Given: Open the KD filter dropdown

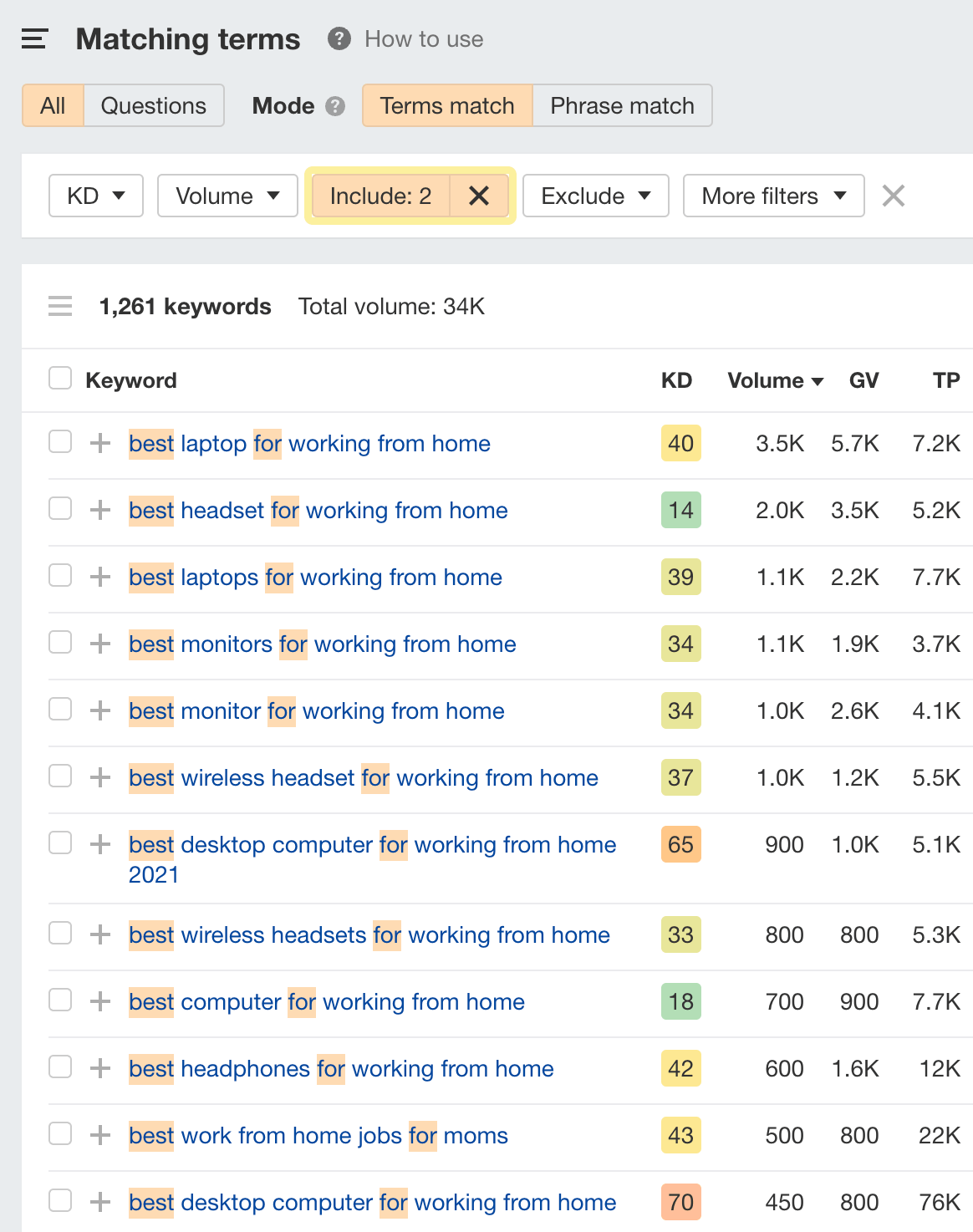Looking at the screenshot, I should (95, 196).
